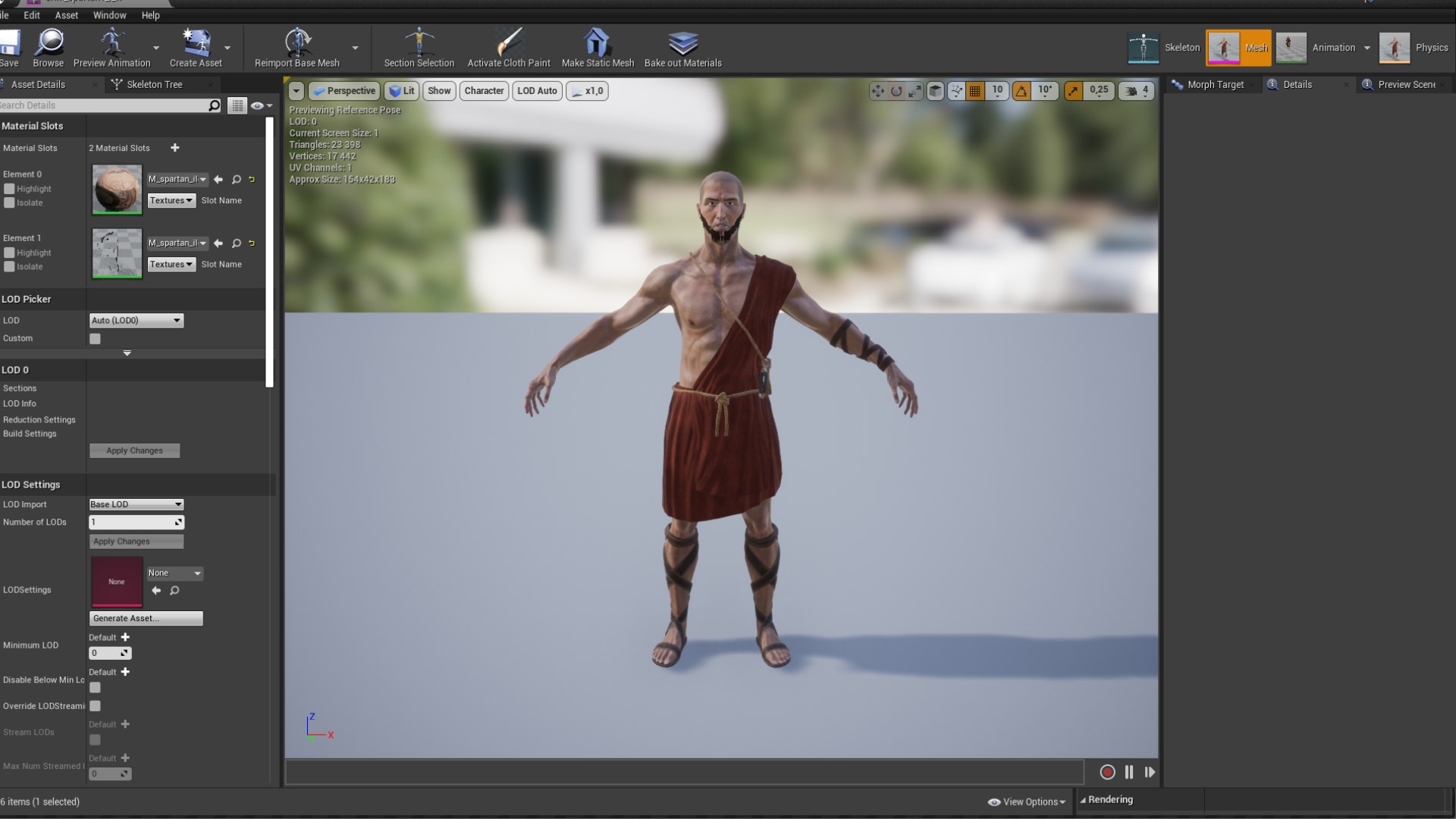Select the rotate gizmo mode icon
Viewport: 1456px width, 819px height.
click(896, 91)
